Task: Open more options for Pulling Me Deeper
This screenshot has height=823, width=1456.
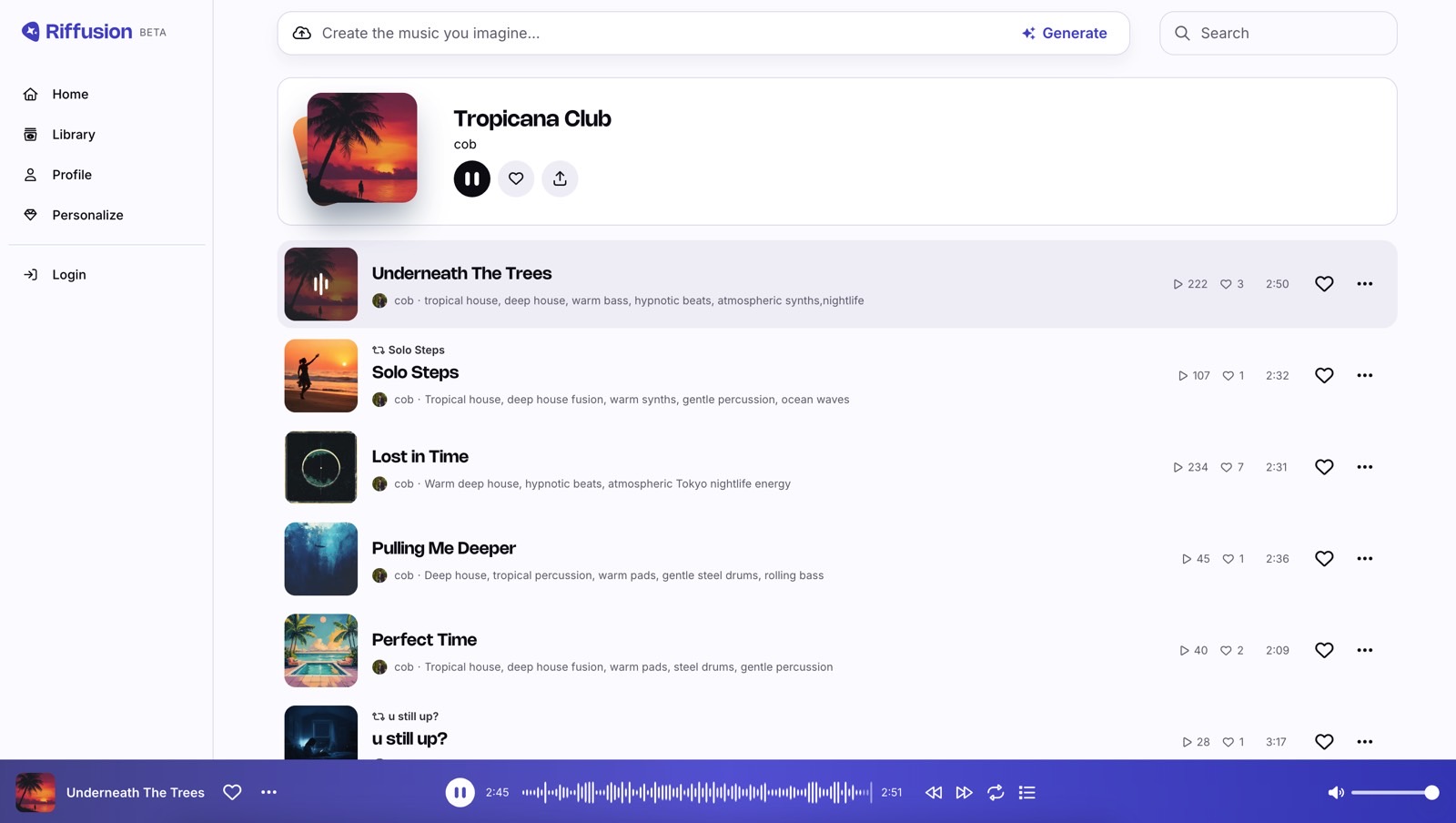Action: (1365, 559)
